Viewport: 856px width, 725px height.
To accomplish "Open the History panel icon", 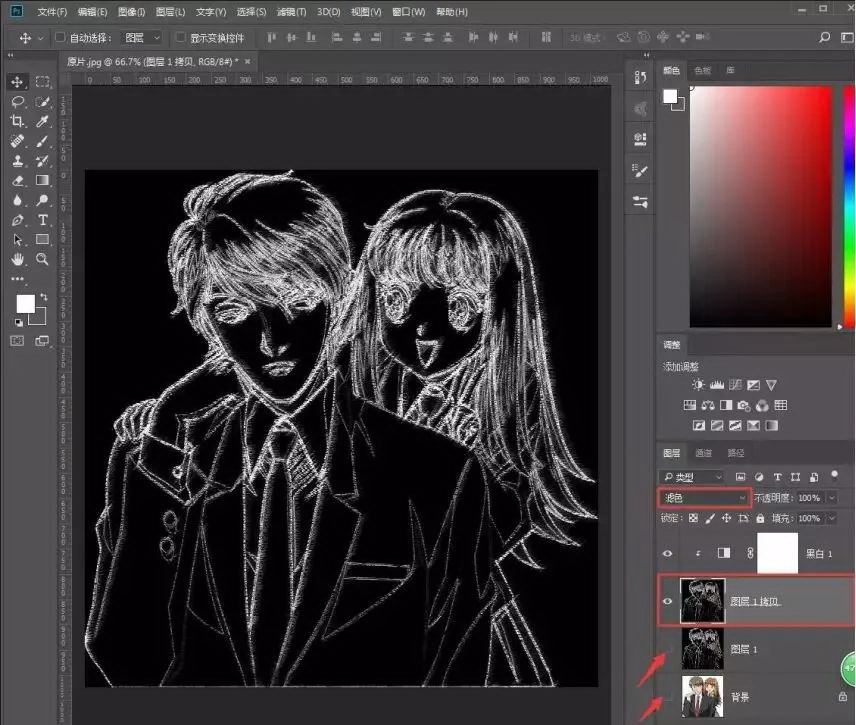I will [640, 78].
